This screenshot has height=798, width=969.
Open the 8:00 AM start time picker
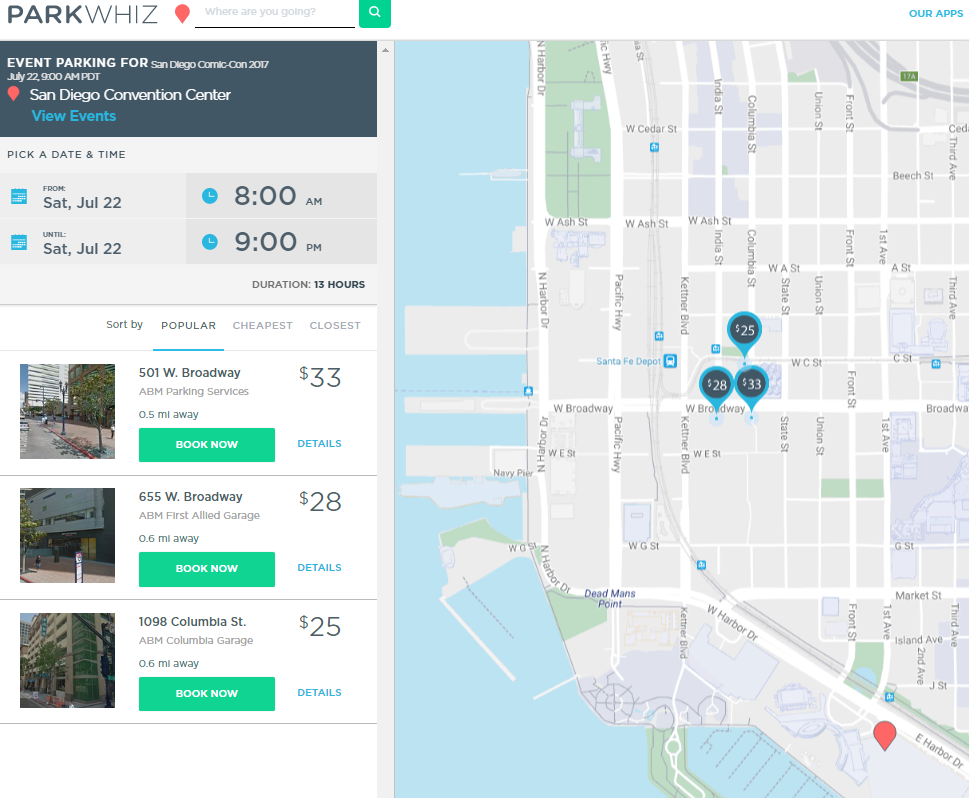(x=282, y=196)
